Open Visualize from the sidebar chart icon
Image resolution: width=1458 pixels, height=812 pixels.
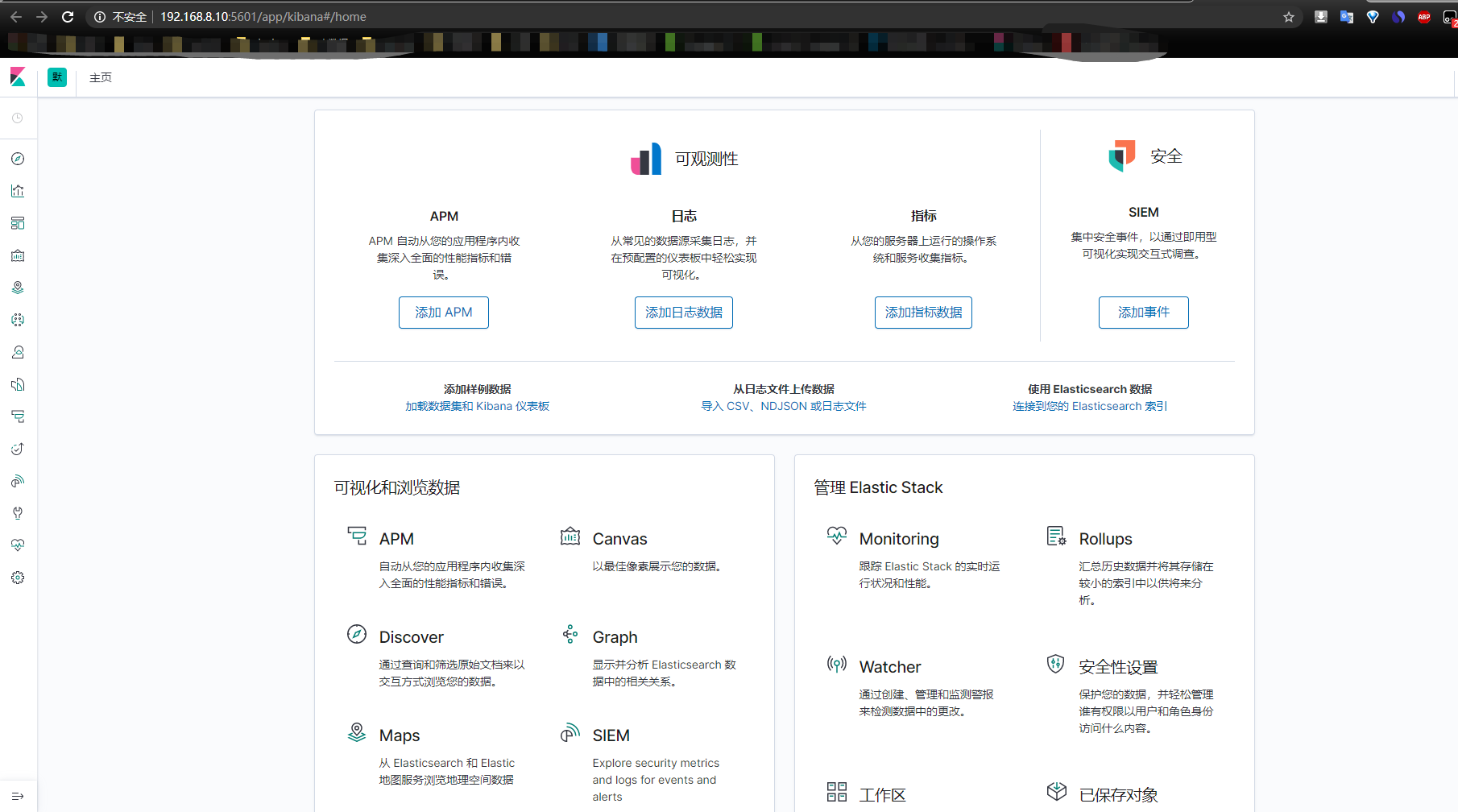(18, 191)
